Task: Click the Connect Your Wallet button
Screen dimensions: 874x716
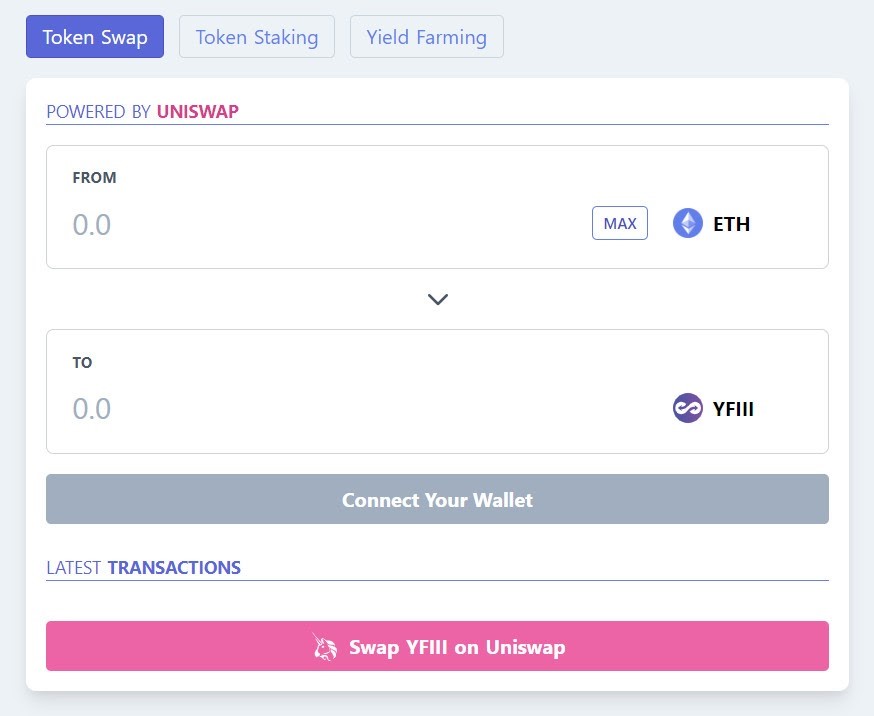Action: (x=438, y=499)
